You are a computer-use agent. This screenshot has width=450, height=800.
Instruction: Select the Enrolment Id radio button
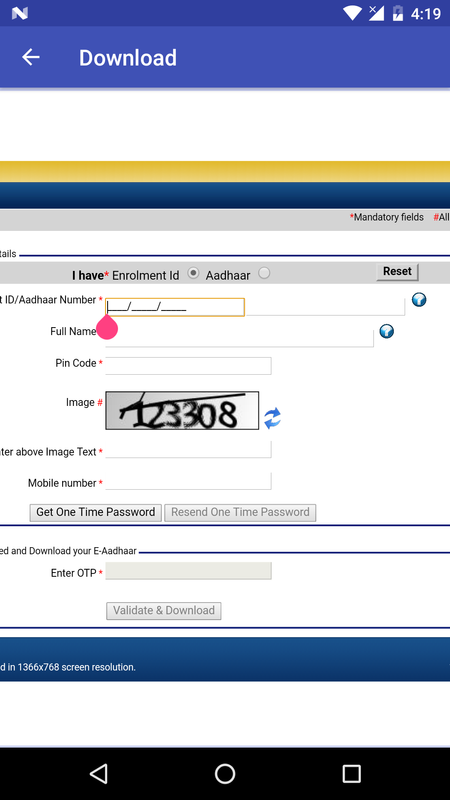pos(193,273)
